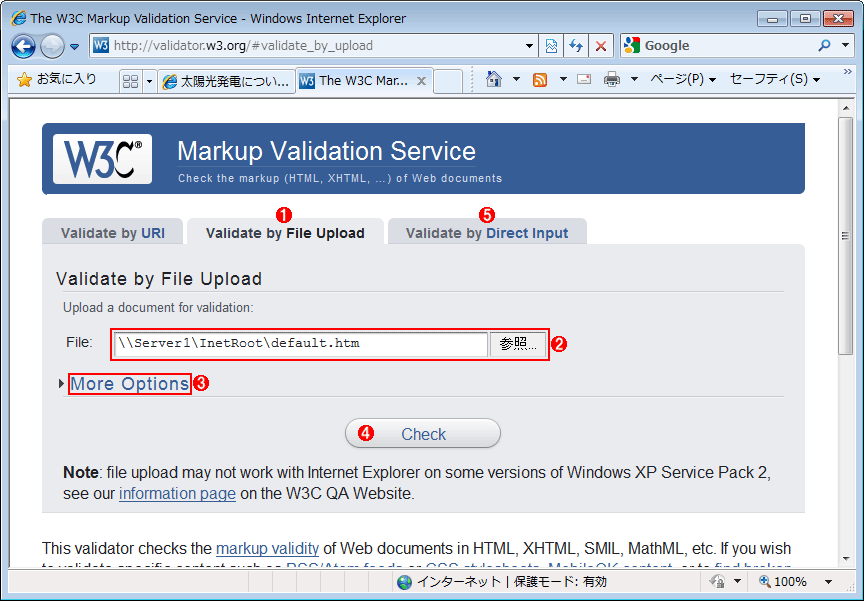This screenshot has height=601, width=864.
Task: Click the Compatibility View icon
Action: click(551, 46)
